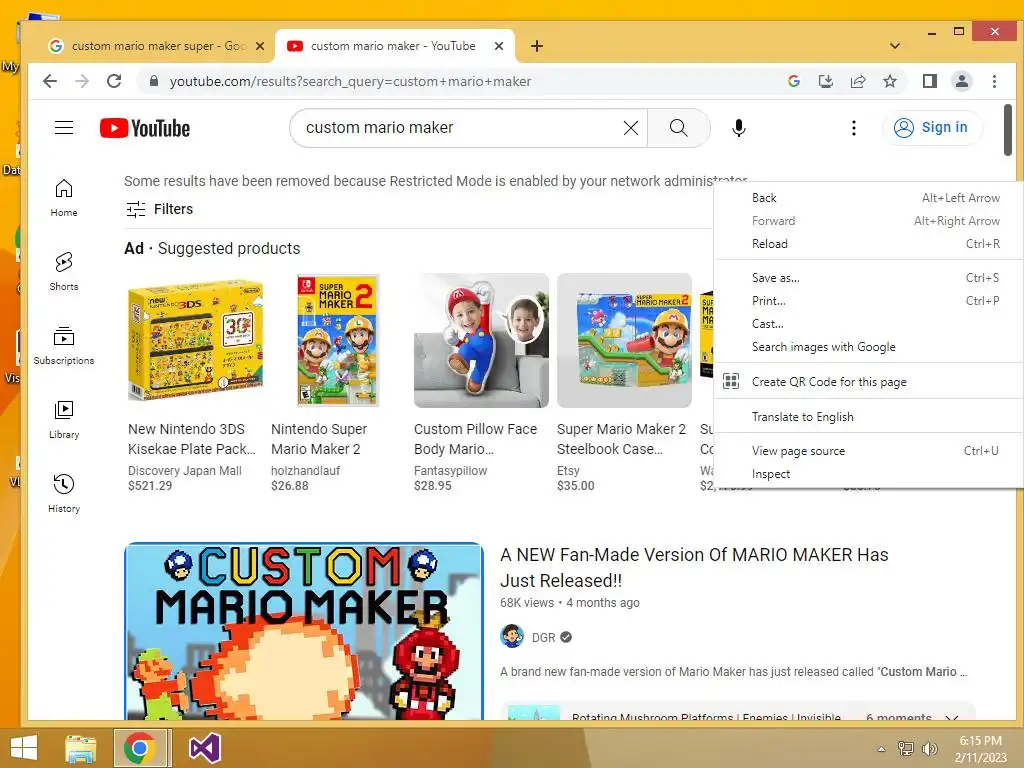Open Library in the sidebar
Image resolution: width=1024 pixels, height=768 pixels.
[64, 420]
